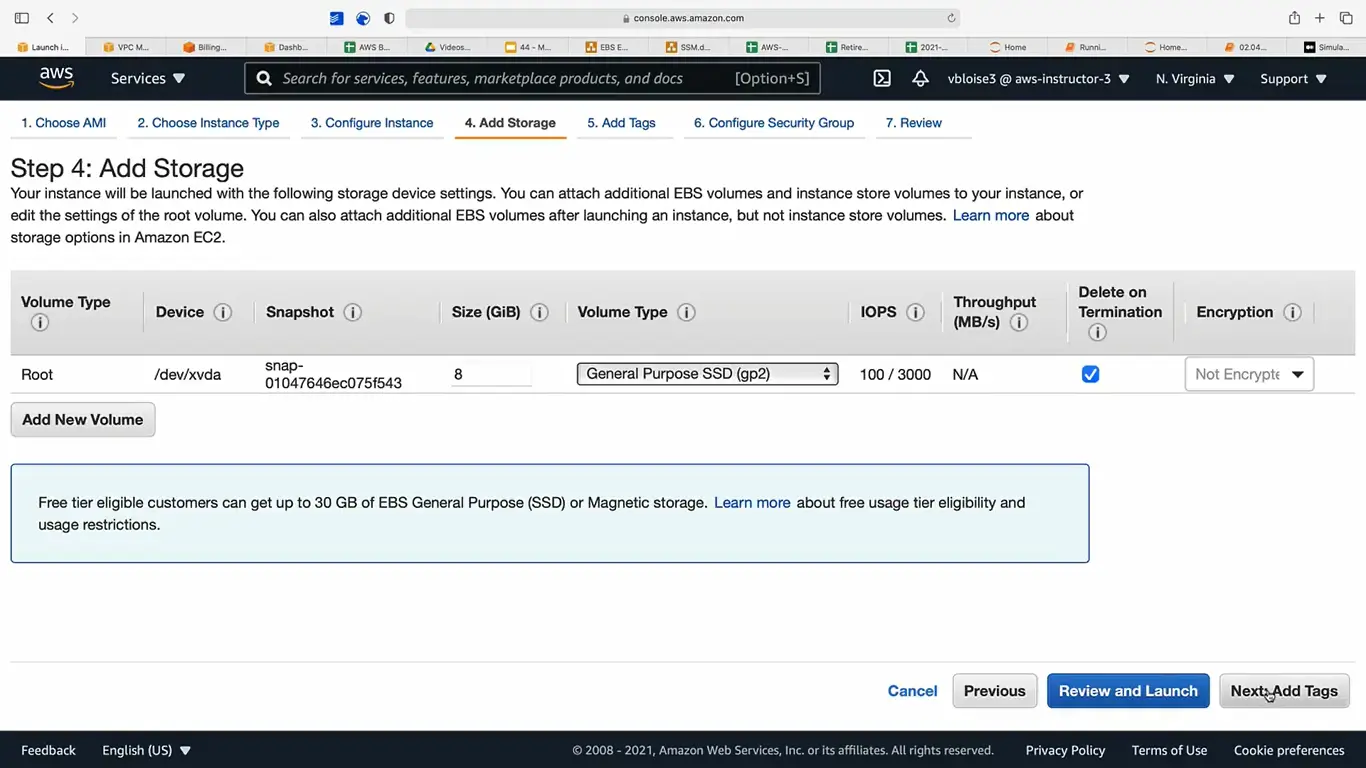1366x768 pixels.
Task: Open the notifications bell
Action: 920,78
